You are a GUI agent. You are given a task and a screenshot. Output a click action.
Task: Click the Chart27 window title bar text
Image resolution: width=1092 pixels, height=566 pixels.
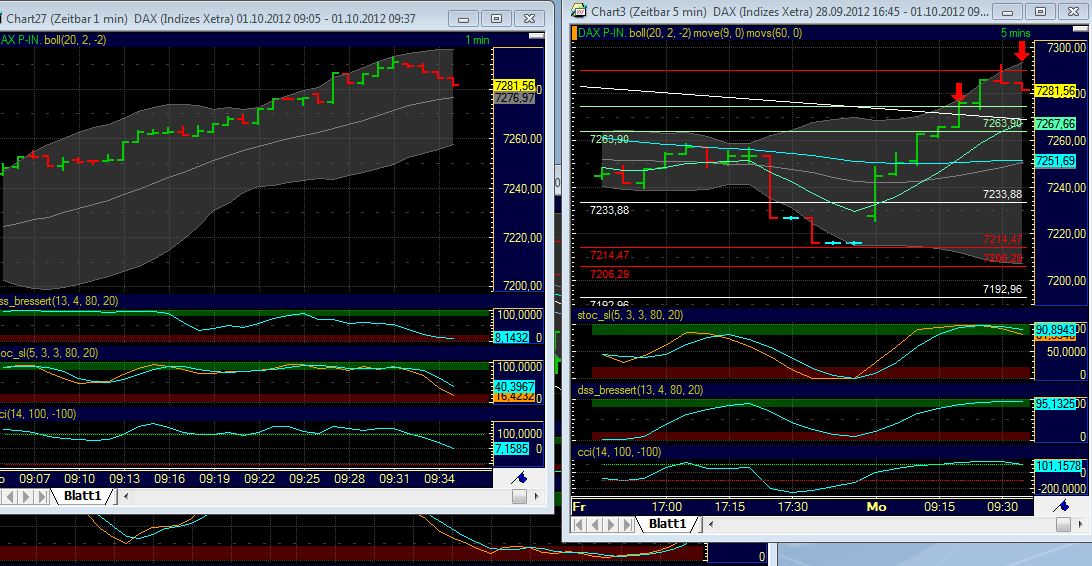(210, 19)
